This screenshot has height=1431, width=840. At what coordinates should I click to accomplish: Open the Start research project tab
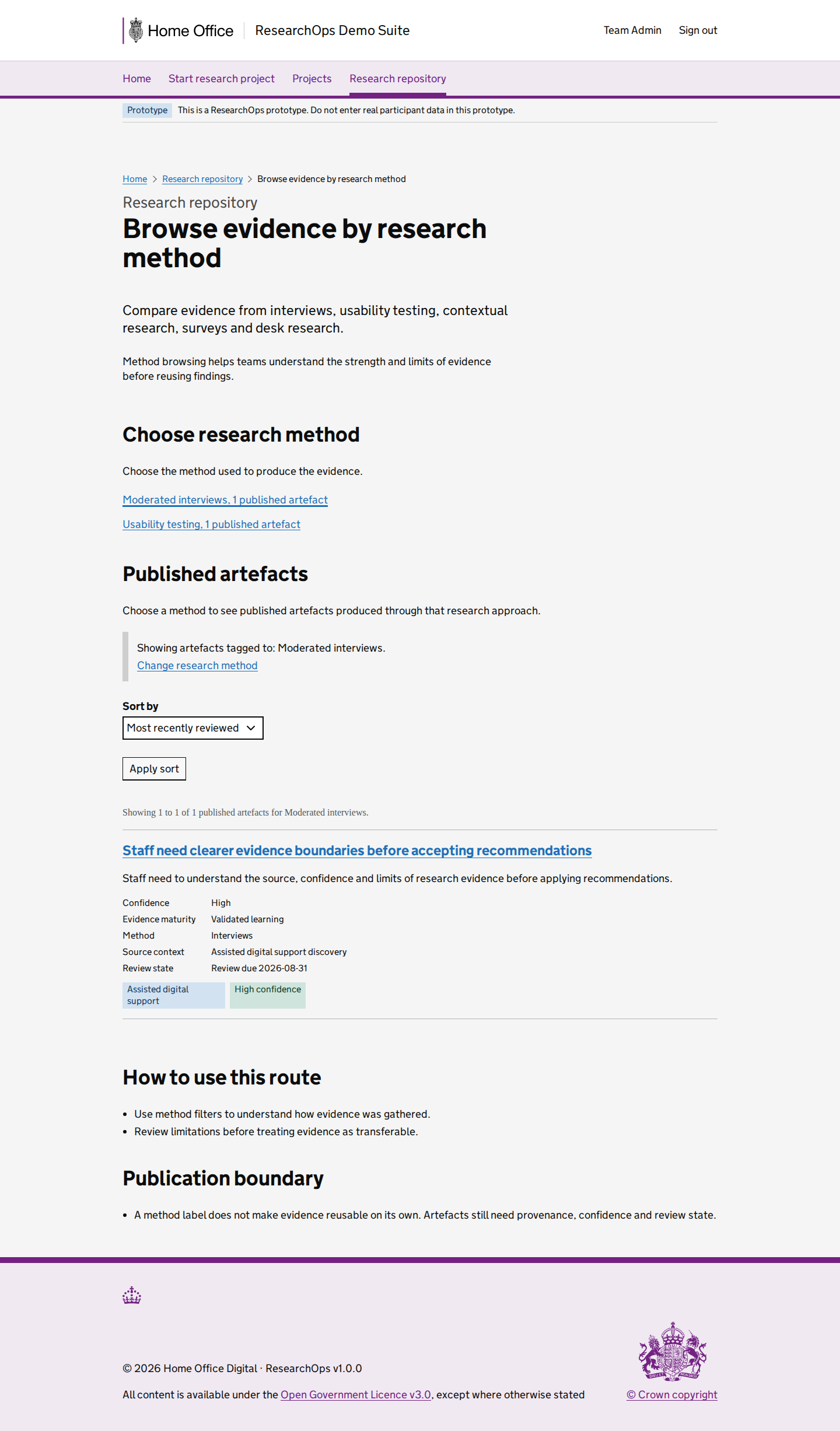(x=222, y=79)
